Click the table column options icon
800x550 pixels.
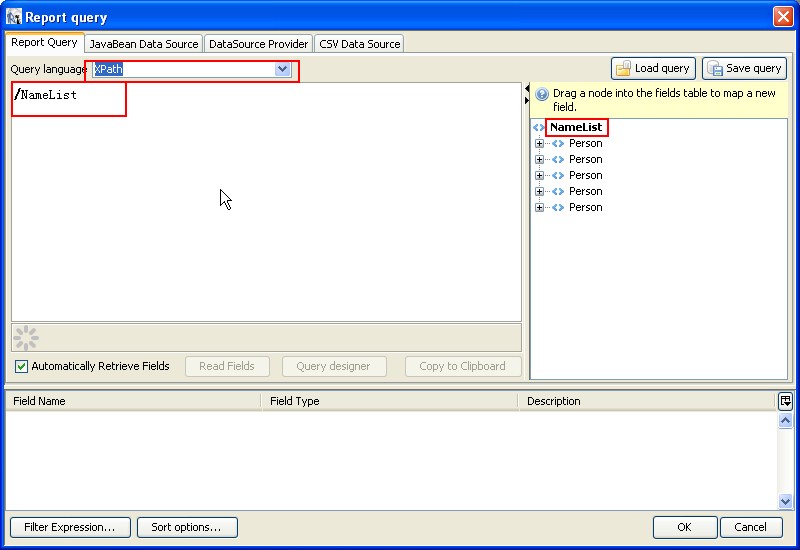(785, 401)
